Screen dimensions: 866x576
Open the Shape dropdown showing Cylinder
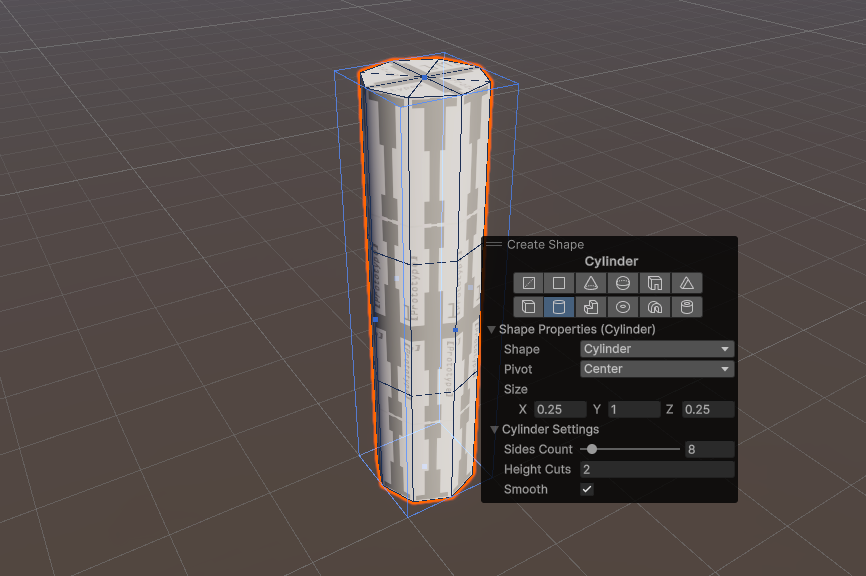pos(657,349)
